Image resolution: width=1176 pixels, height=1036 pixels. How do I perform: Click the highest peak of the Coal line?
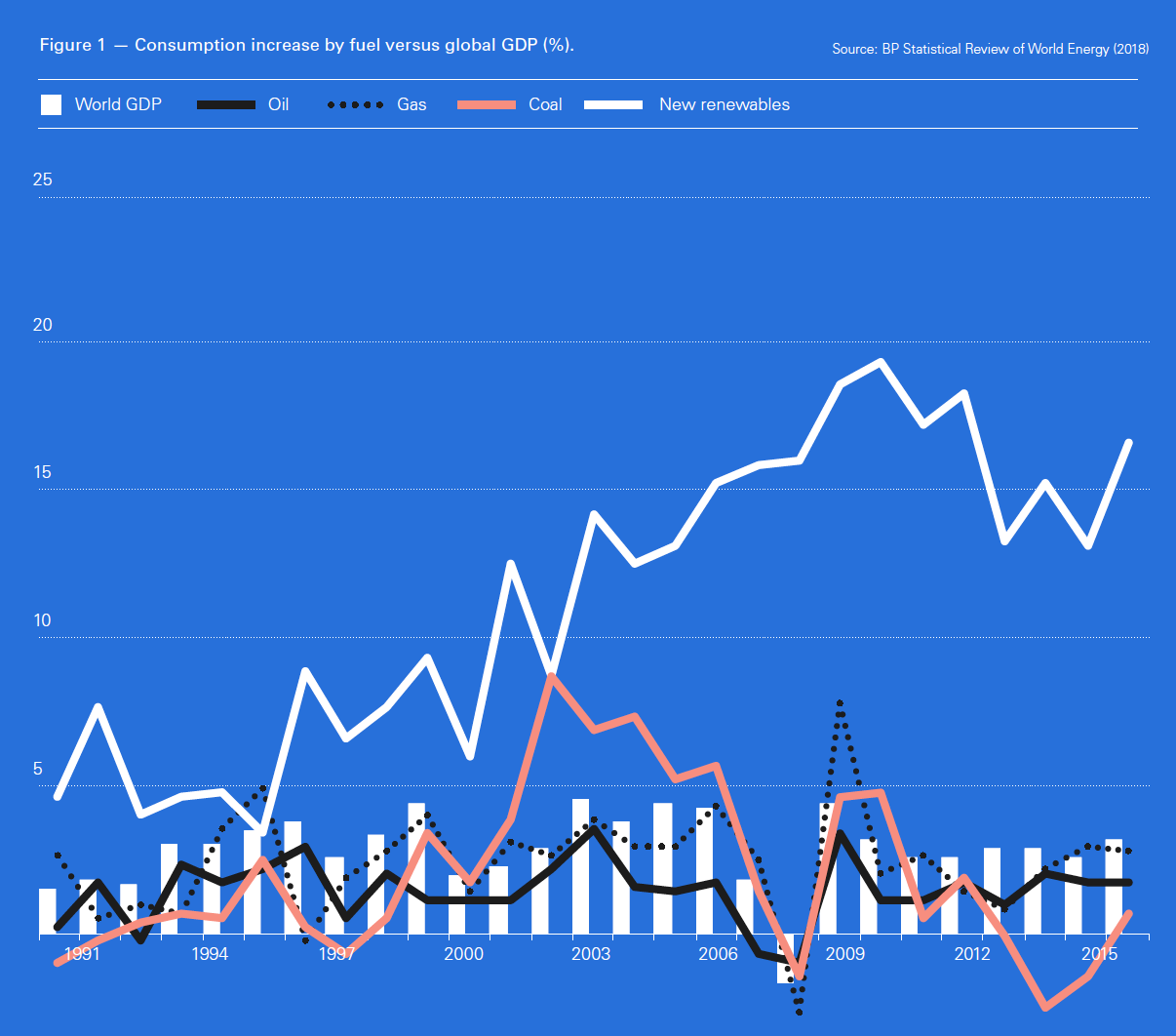[552, 676]
